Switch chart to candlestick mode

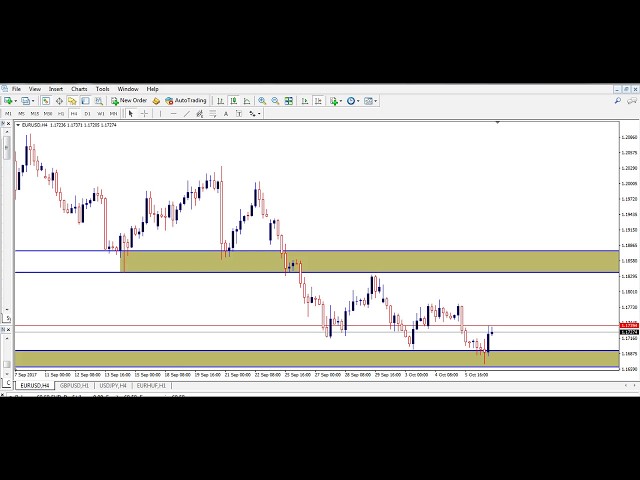[233, 101]
